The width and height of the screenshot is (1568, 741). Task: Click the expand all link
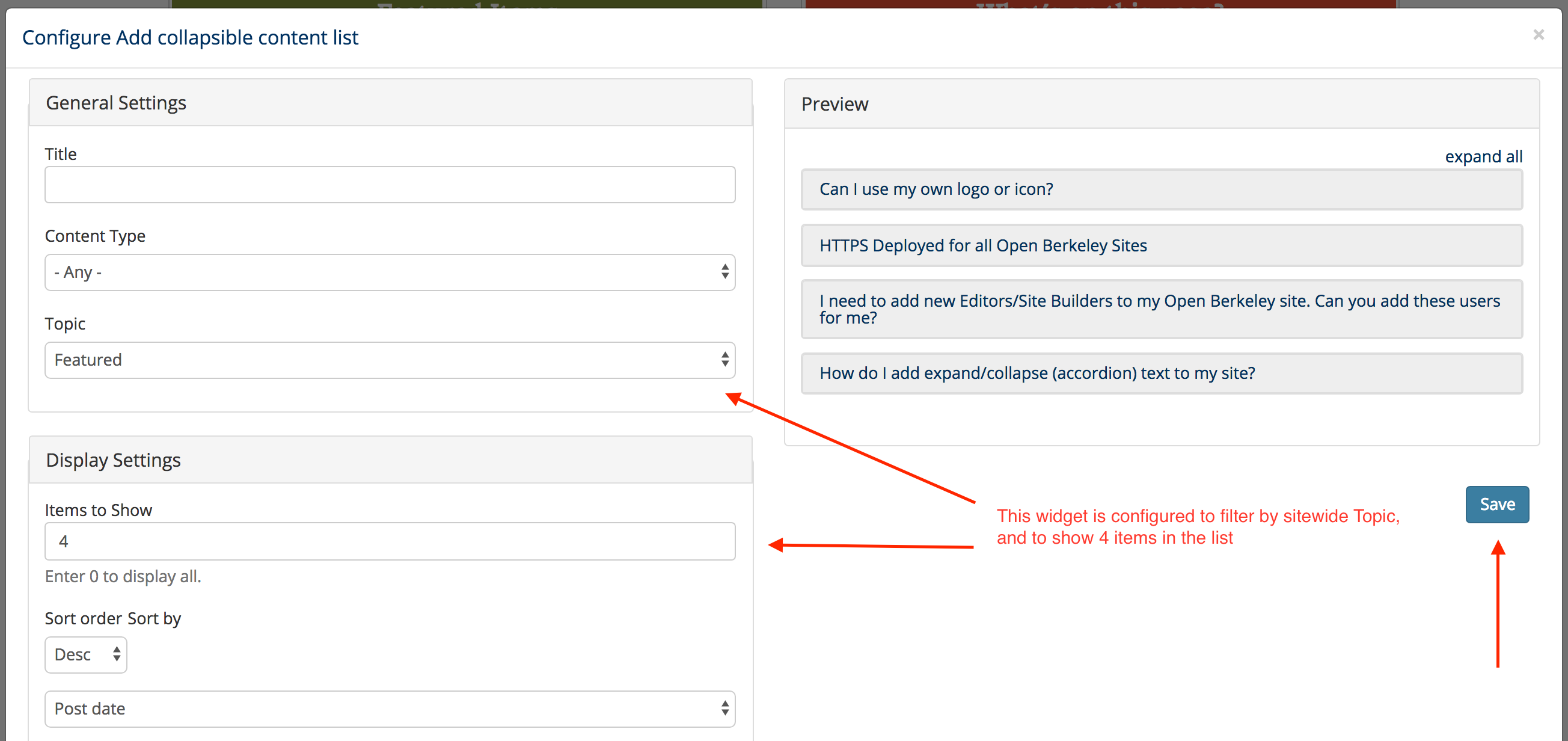(1483, 156)
